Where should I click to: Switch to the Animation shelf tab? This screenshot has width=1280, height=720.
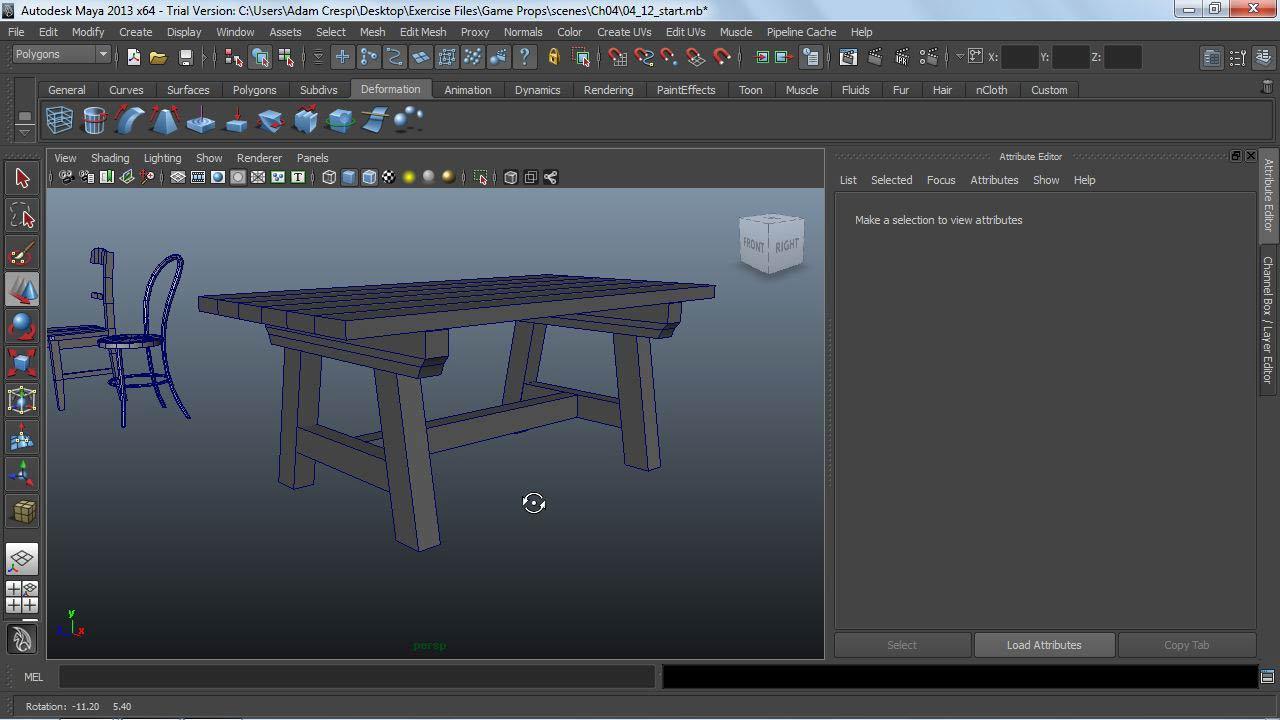tap(468, 90)
